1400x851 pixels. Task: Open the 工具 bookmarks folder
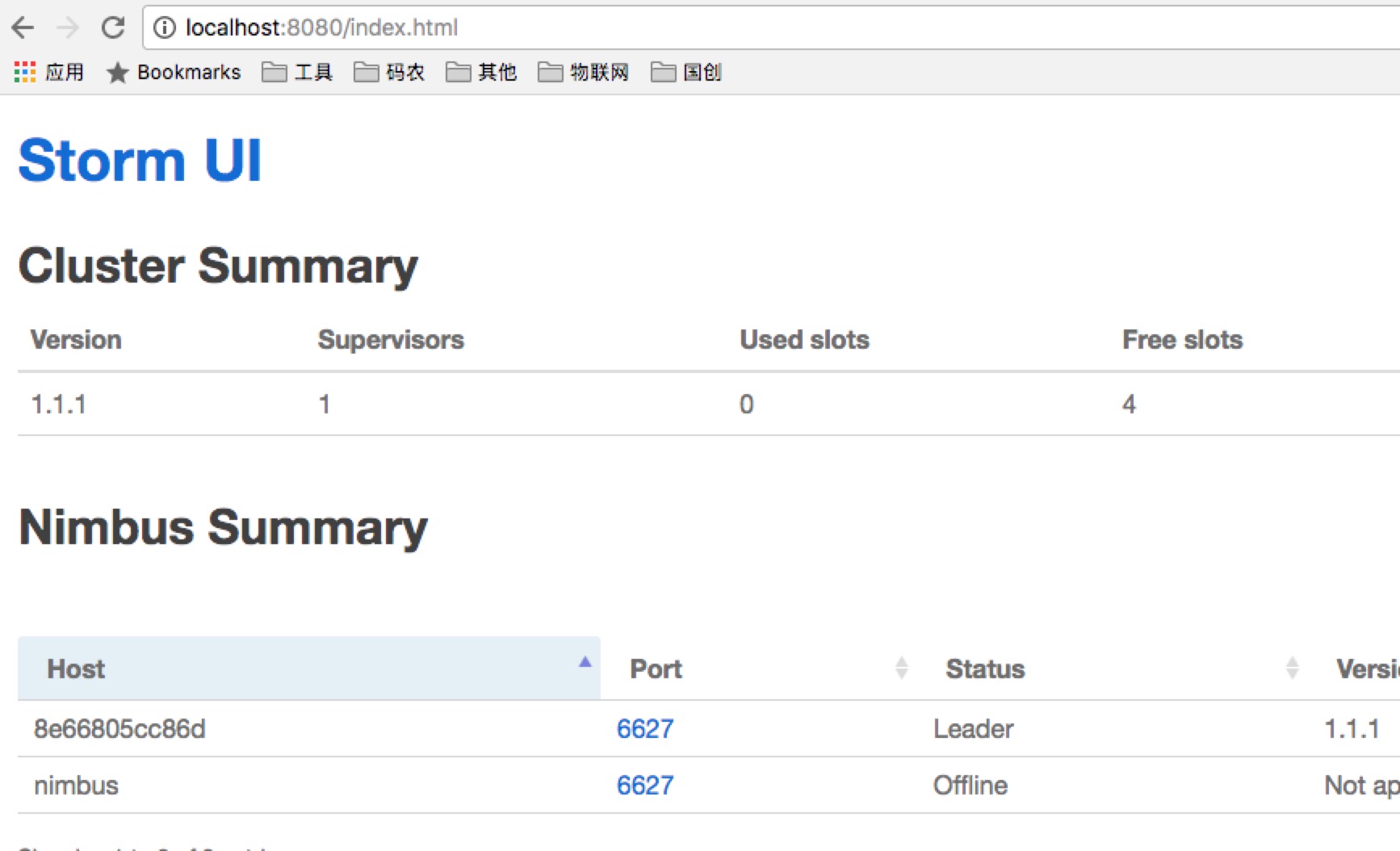[297, 72]
